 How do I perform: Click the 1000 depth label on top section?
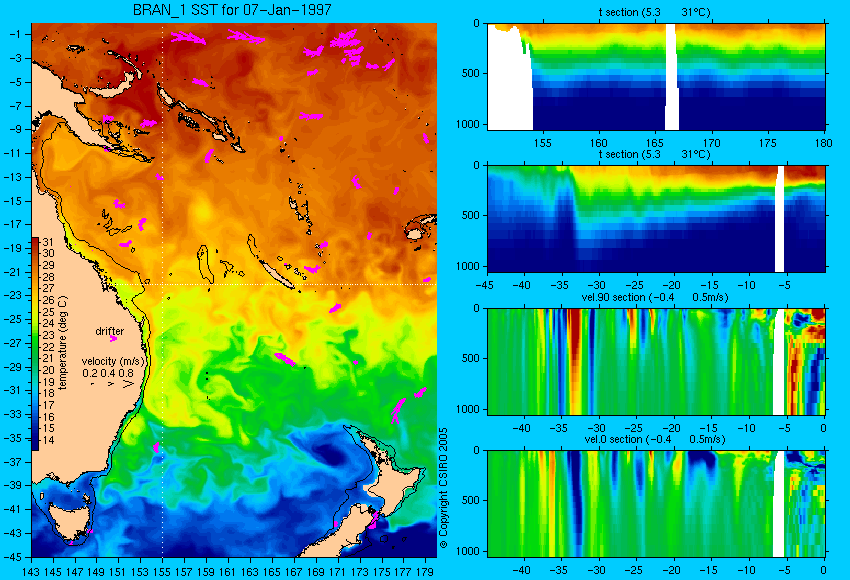(x=468, y=124)
